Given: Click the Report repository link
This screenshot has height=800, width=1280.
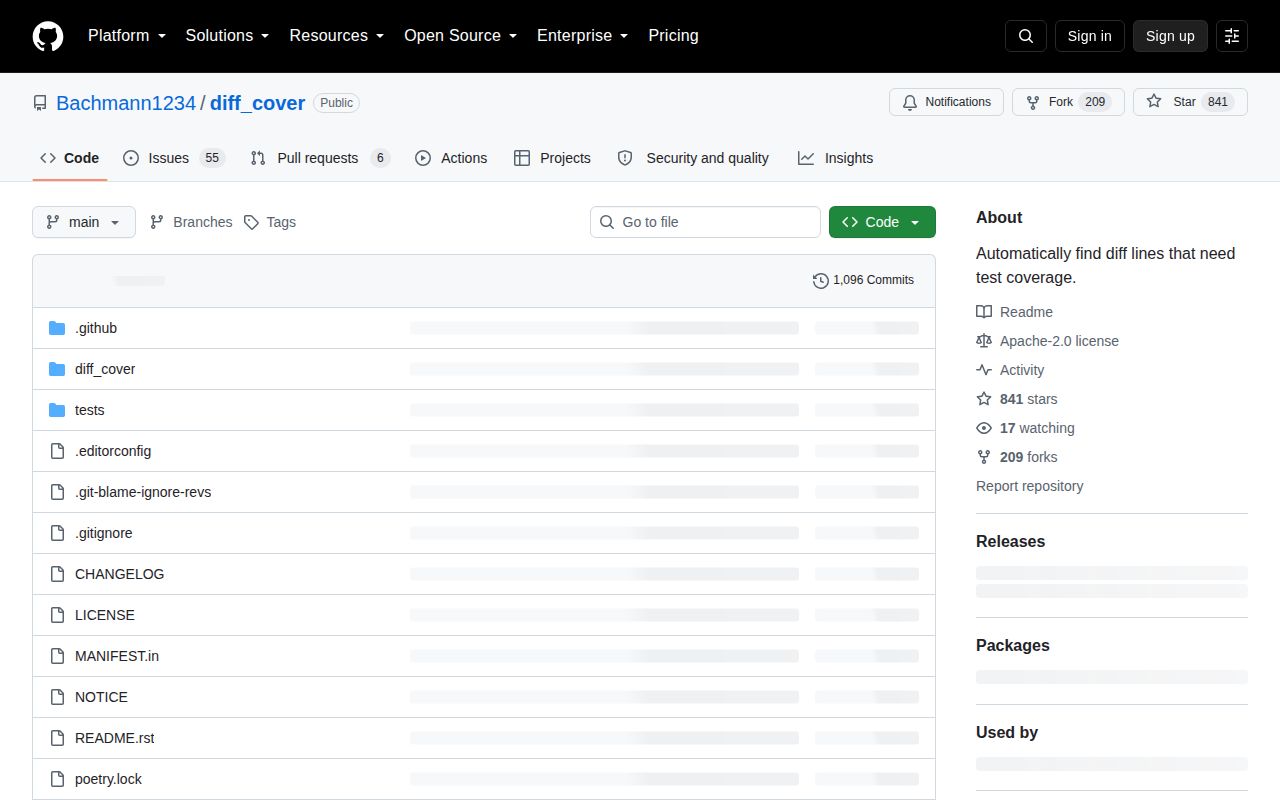Looking at the screenshot, I should coord(1029,486).
